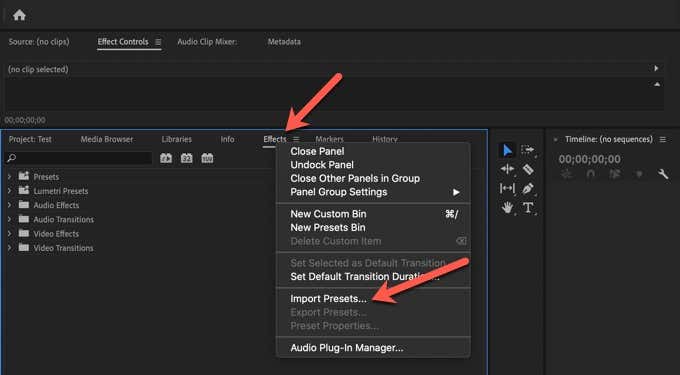680x375 pixels.
Task: Click the Effect Controls collapse triangle
Action: click(657, 84)
